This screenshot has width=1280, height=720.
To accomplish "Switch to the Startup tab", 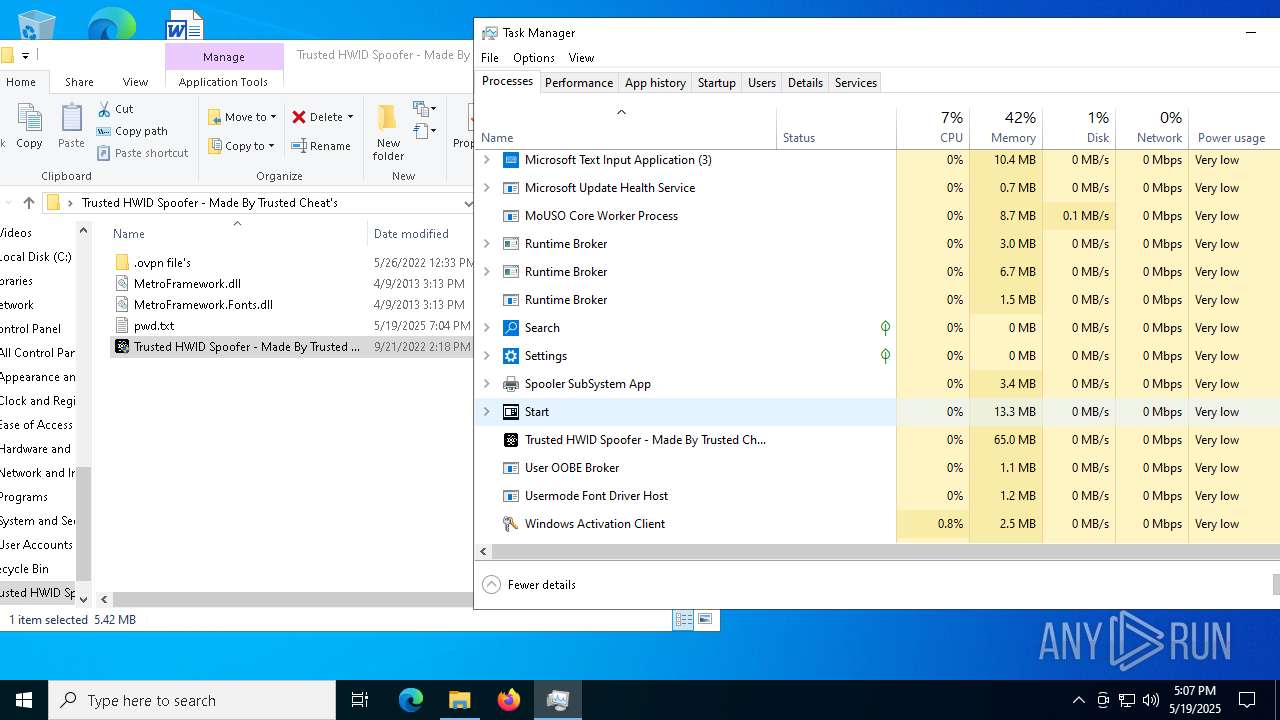I will (x=716, y=83).
